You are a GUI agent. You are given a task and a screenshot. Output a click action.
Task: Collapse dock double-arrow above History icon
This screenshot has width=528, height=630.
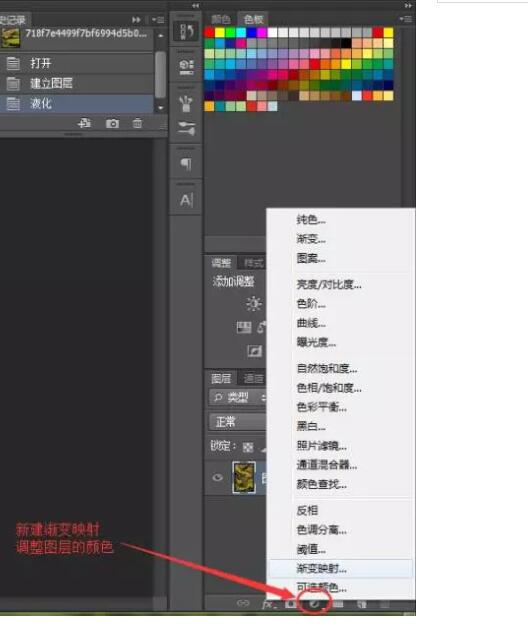[195, 6]
